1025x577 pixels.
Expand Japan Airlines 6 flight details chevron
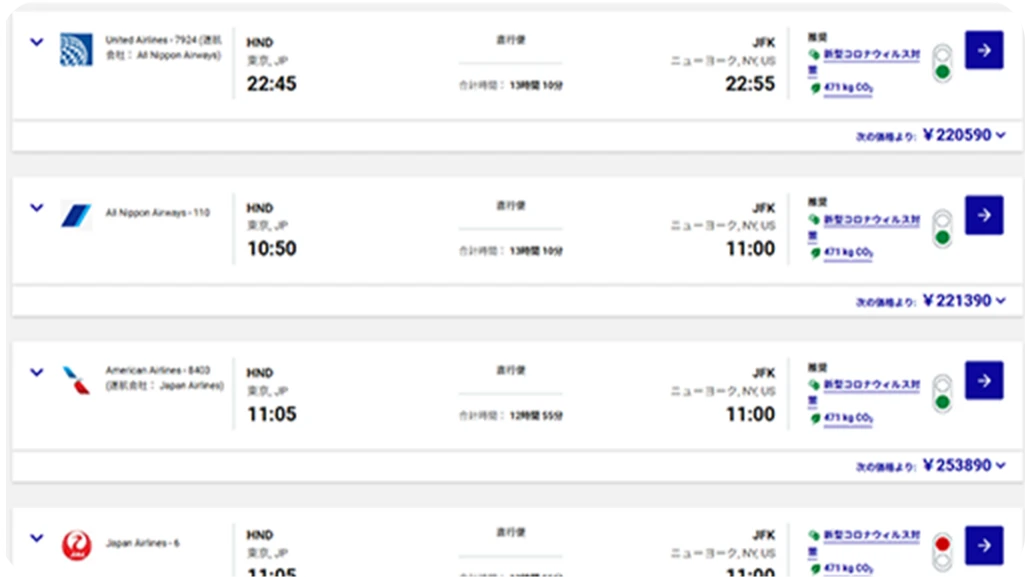click(x=37, y=538)
